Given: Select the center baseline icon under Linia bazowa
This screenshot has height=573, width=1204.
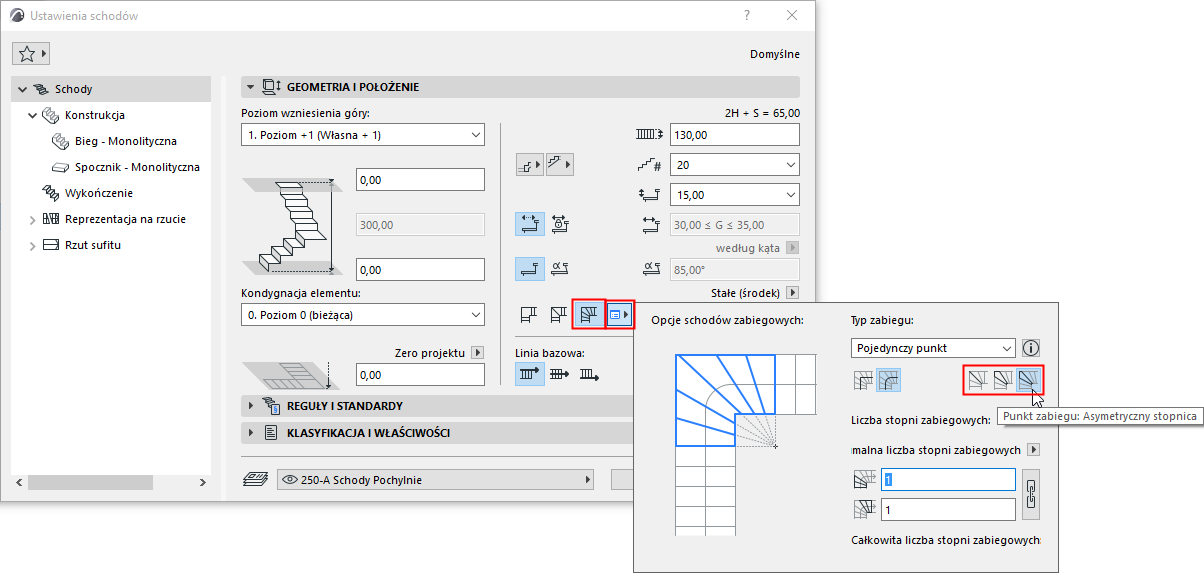Looking at the screenshot, I should [x=558, y=375].
